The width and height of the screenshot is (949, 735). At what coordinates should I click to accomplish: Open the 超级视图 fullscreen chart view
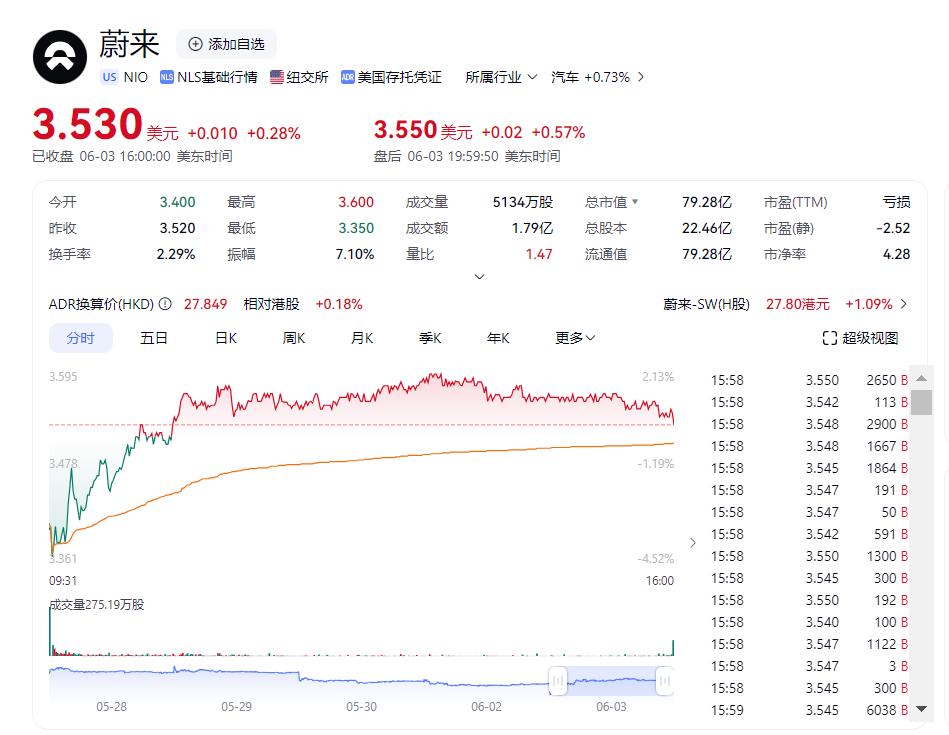pyautogui.click(x=860, y=338)
